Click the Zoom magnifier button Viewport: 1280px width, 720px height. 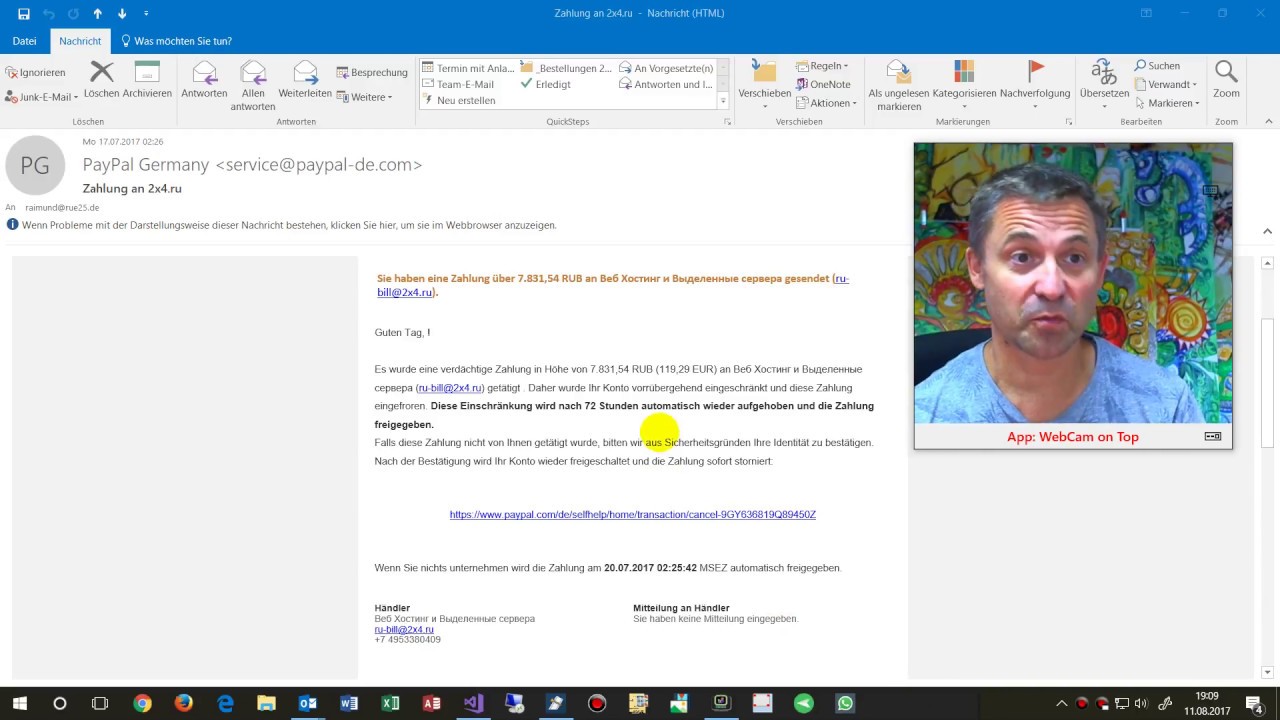click(x=1226, y=80)
